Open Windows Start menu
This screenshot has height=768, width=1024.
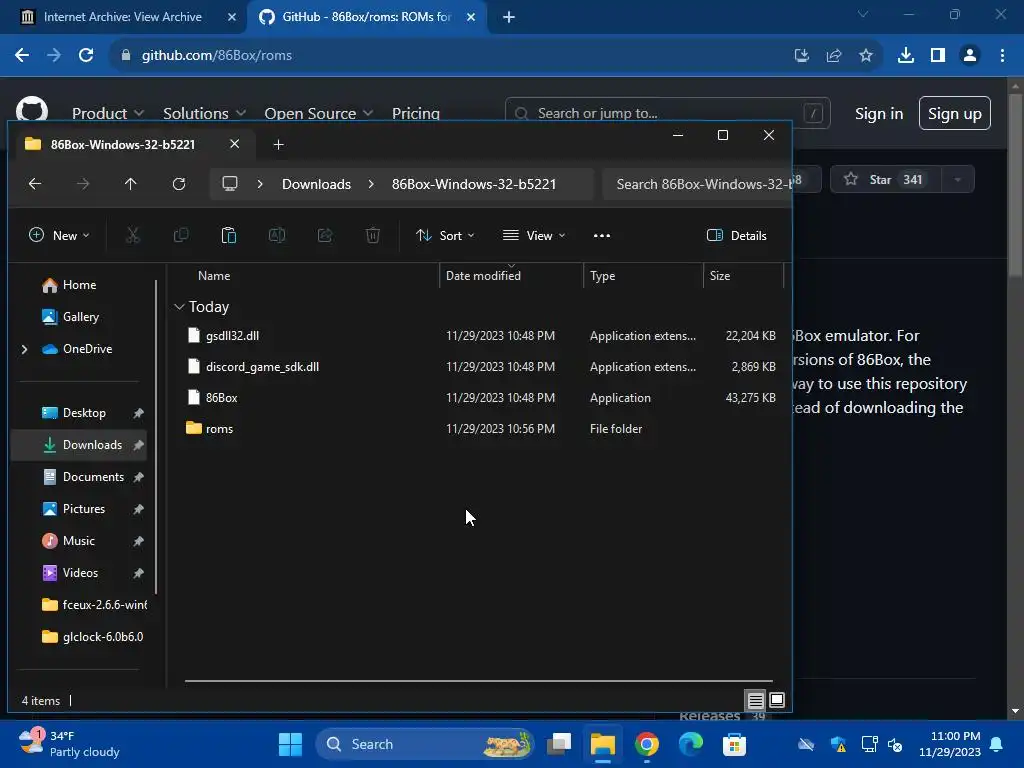click(x=290, y=744)
